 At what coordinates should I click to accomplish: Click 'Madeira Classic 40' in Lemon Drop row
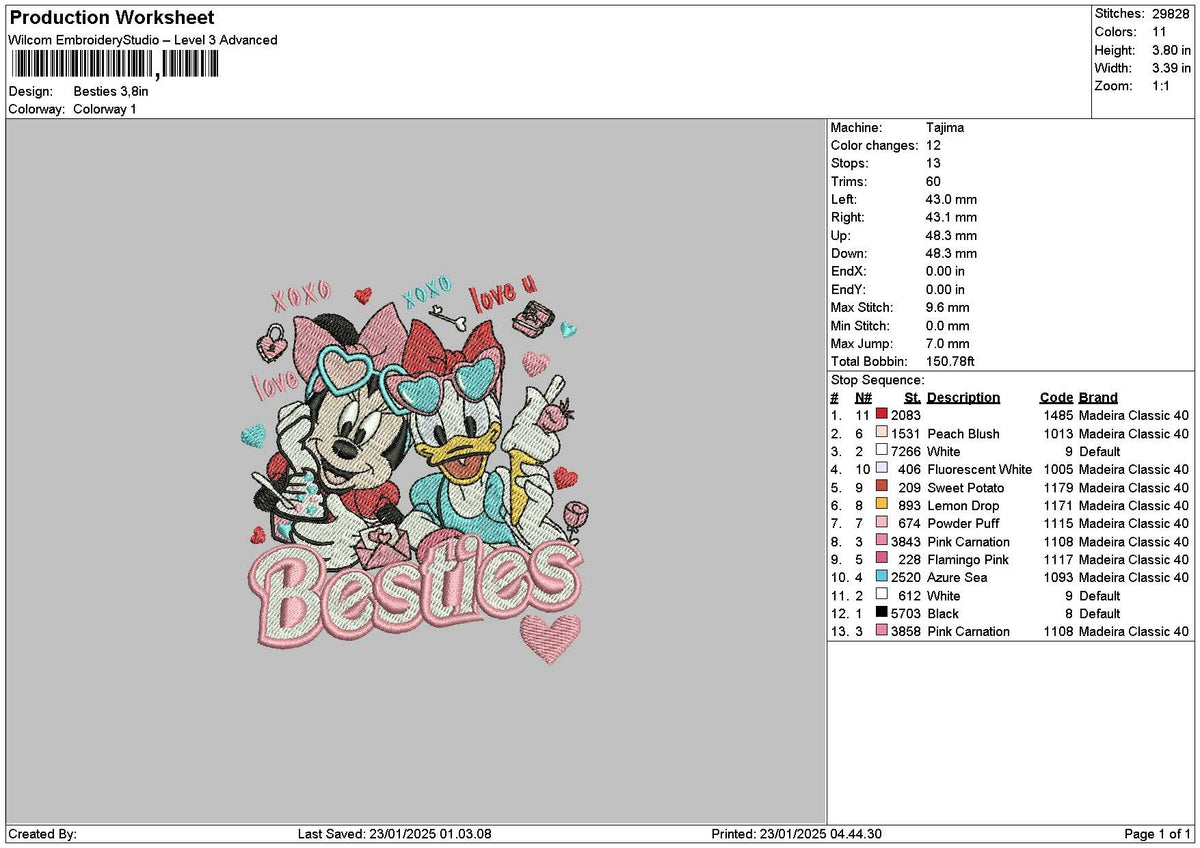click(x=1134, y=505)
